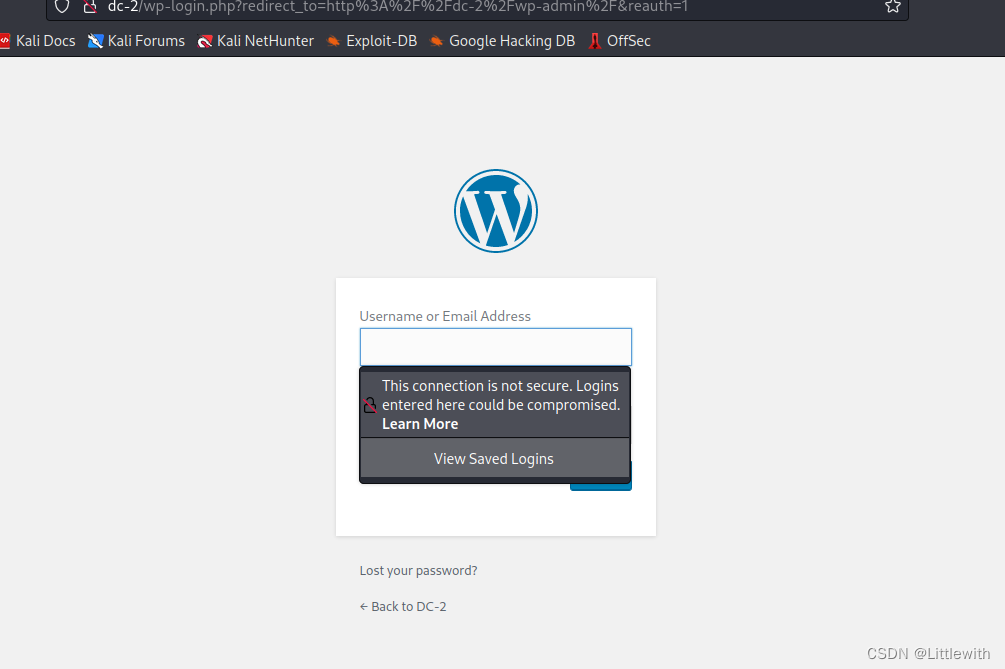The width and height of the screenshot is (1005, 669).
Task: Click Back to DC-2
Action: (403, 606)
